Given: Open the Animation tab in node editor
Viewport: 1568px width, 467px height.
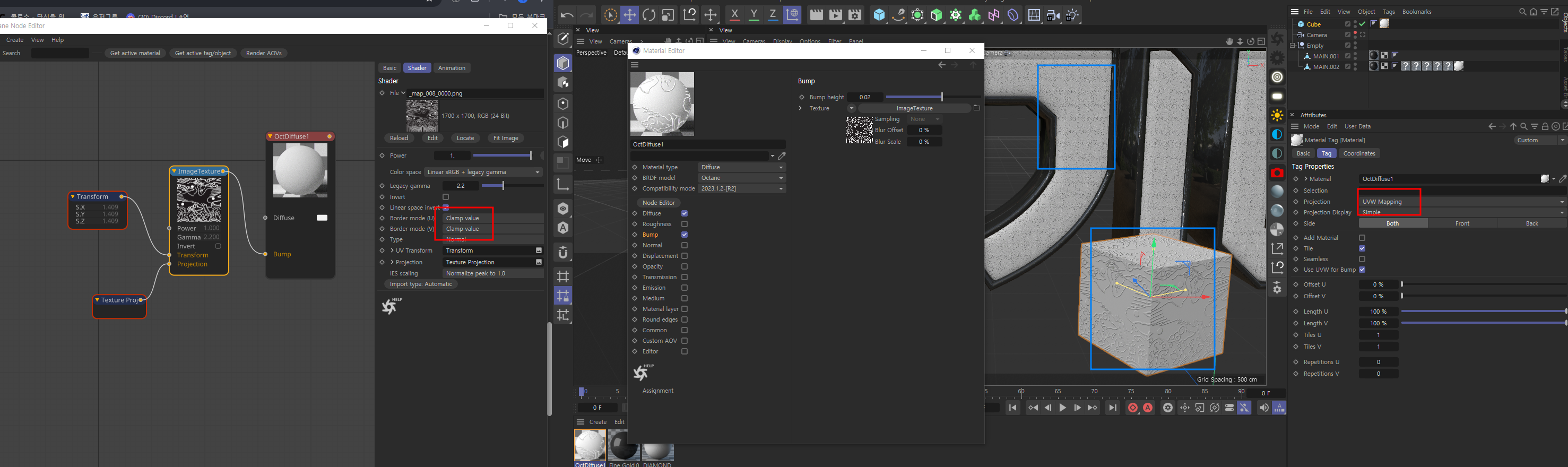Looking at the screenshot, I should (x=452, y=67).
